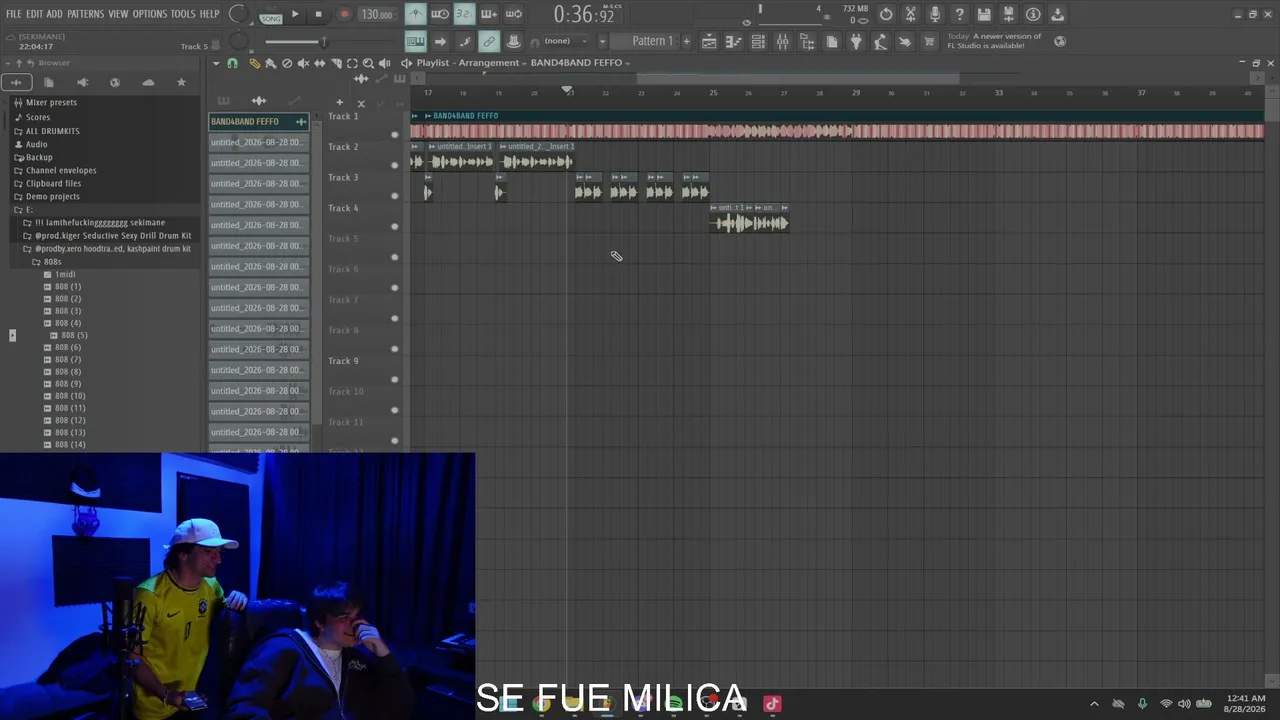Viewport: 1280px width, 720px height.
Task: Open the project files clipboard icon
Action: click(831, 41)
